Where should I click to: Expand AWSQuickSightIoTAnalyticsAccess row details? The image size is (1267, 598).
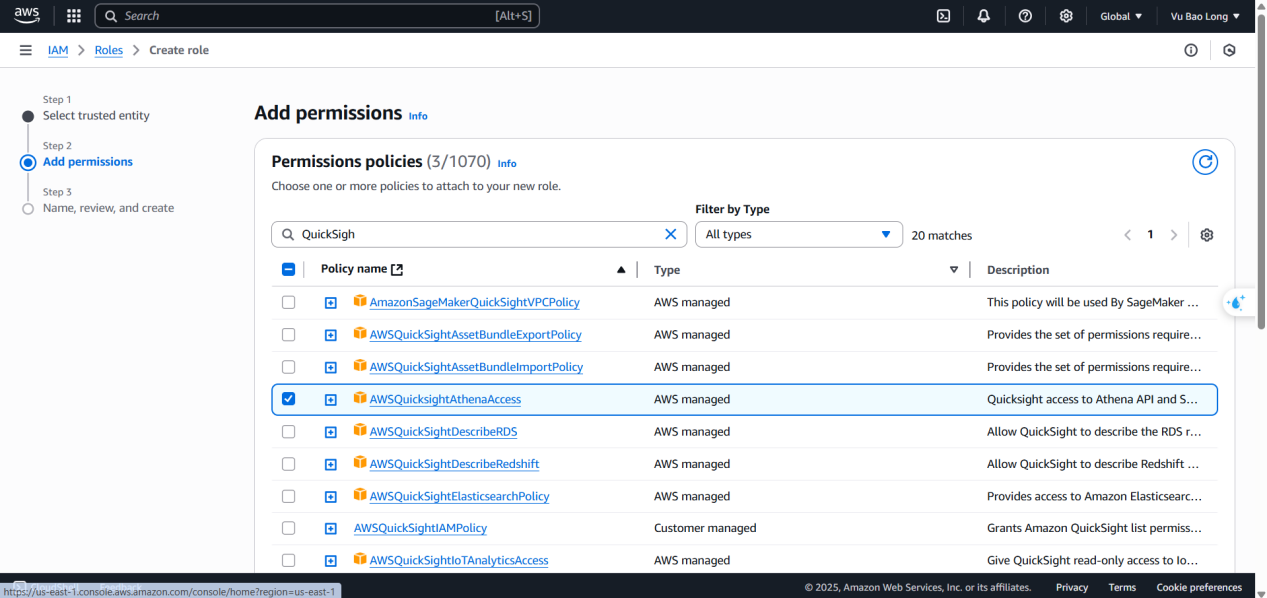[331, 561]
